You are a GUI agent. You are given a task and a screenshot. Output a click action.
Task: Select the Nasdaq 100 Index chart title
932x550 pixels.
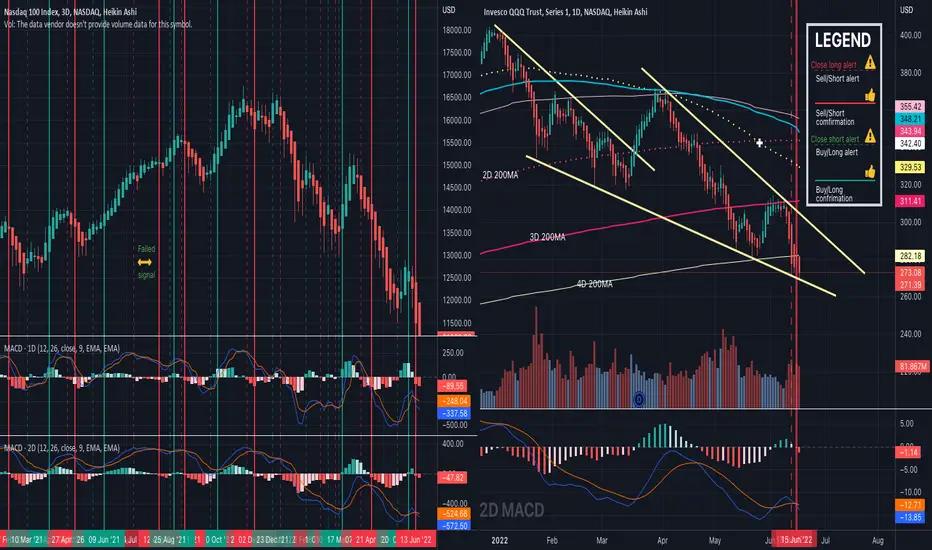click(x=70, y=11)
